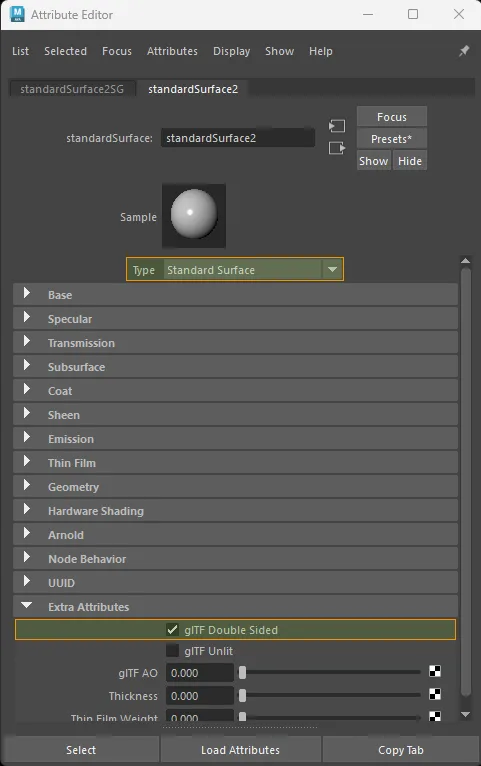This screenshot has width=481, height=766.
Task: Expand the Subsurface section
Action: pos(235,366)
